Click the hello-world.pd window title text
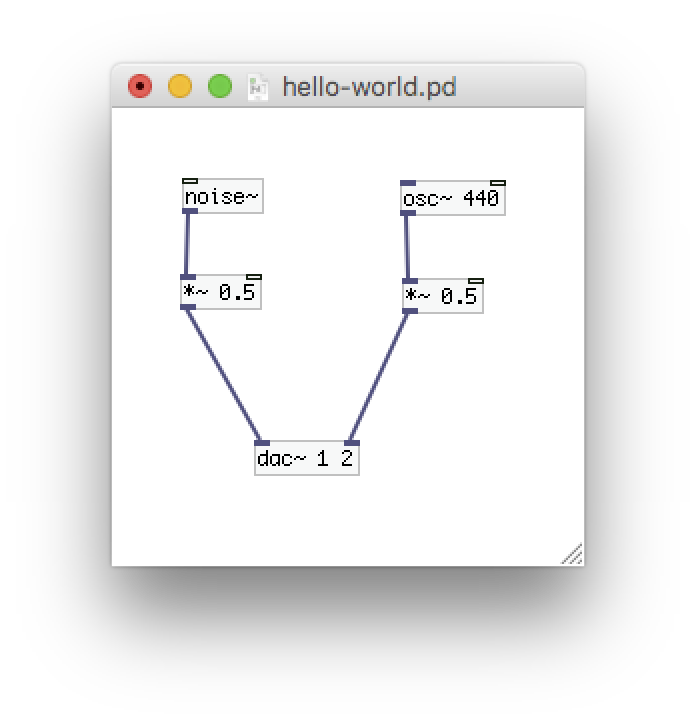Screen dimensions: 696x726 pos(369,87)
